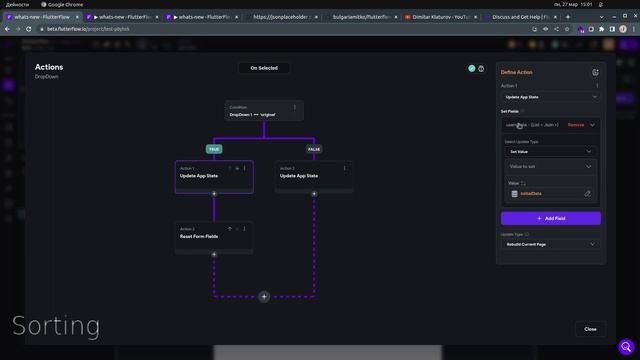
Task: Expand the Value to set dropdown
Action: pyautogui.click(x=550, y=167)
